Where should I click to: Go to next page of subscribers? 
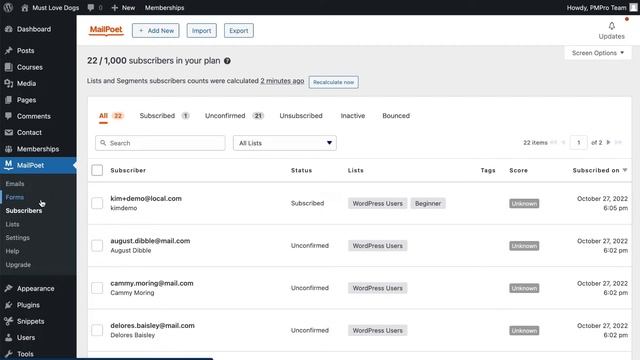point(608,142)
